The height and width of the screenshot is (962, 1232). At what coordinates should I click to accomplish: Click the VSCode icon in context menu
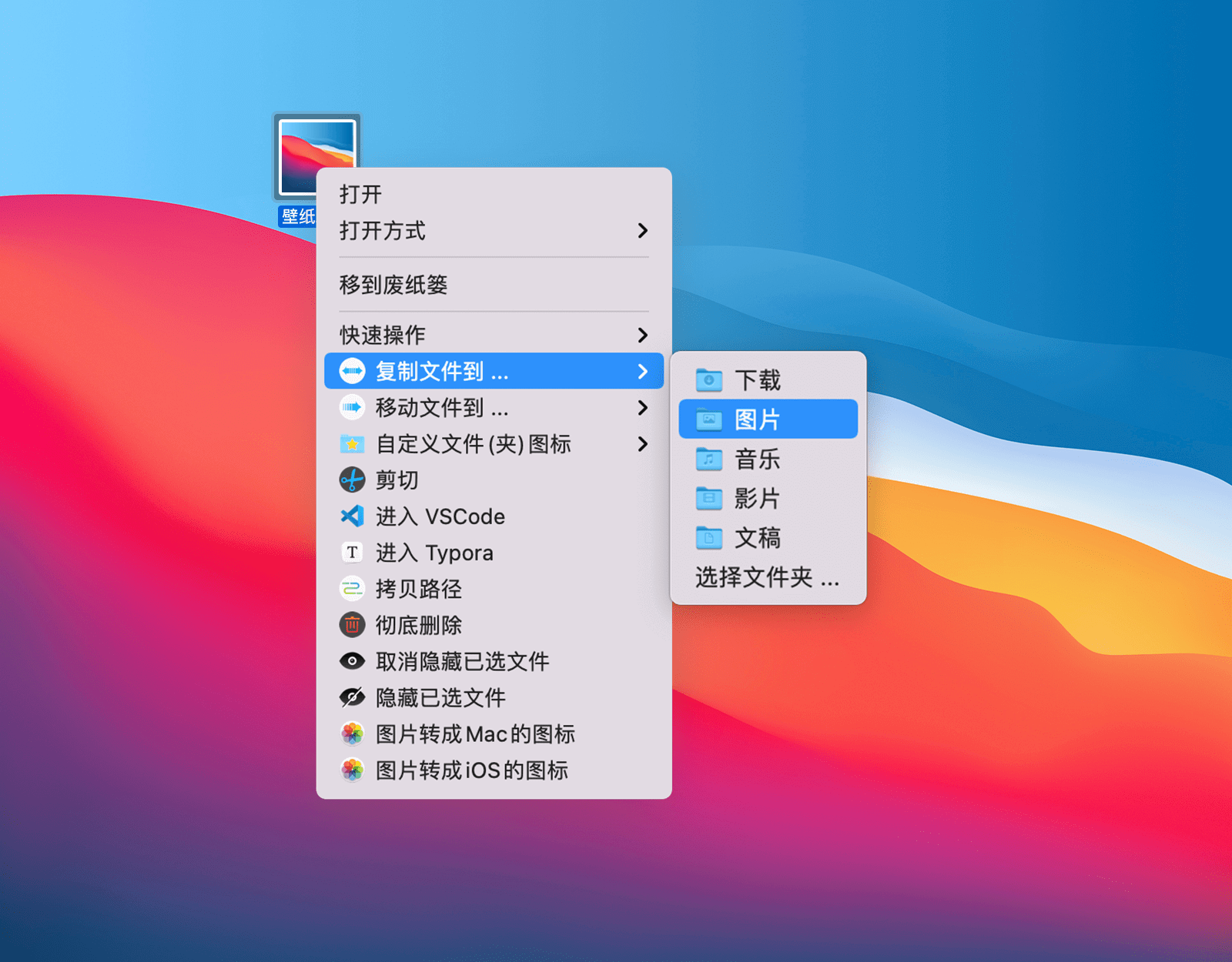[x=352, y=516]
